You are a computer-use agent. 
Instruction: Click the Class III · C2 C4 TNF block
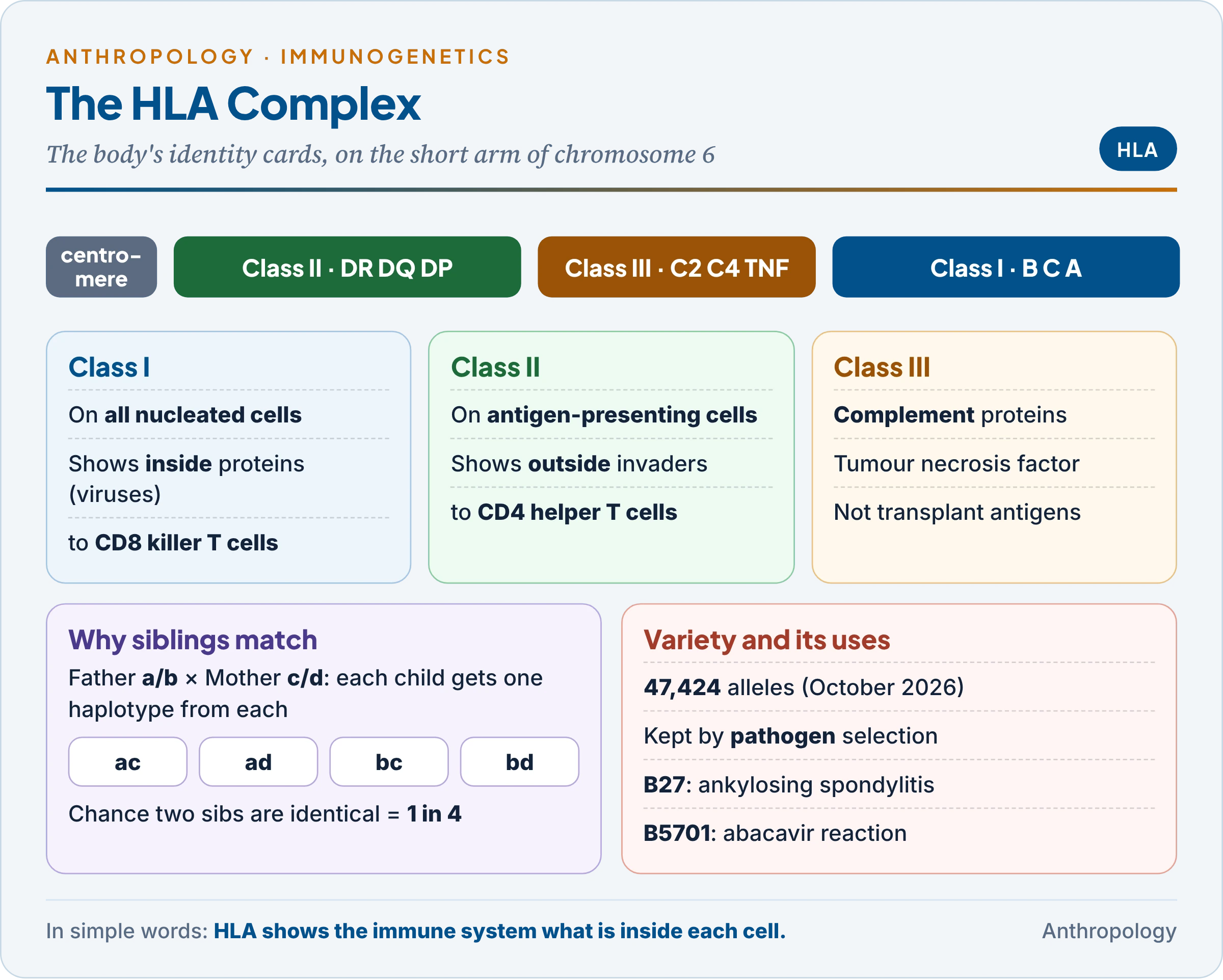pos(676,267)
